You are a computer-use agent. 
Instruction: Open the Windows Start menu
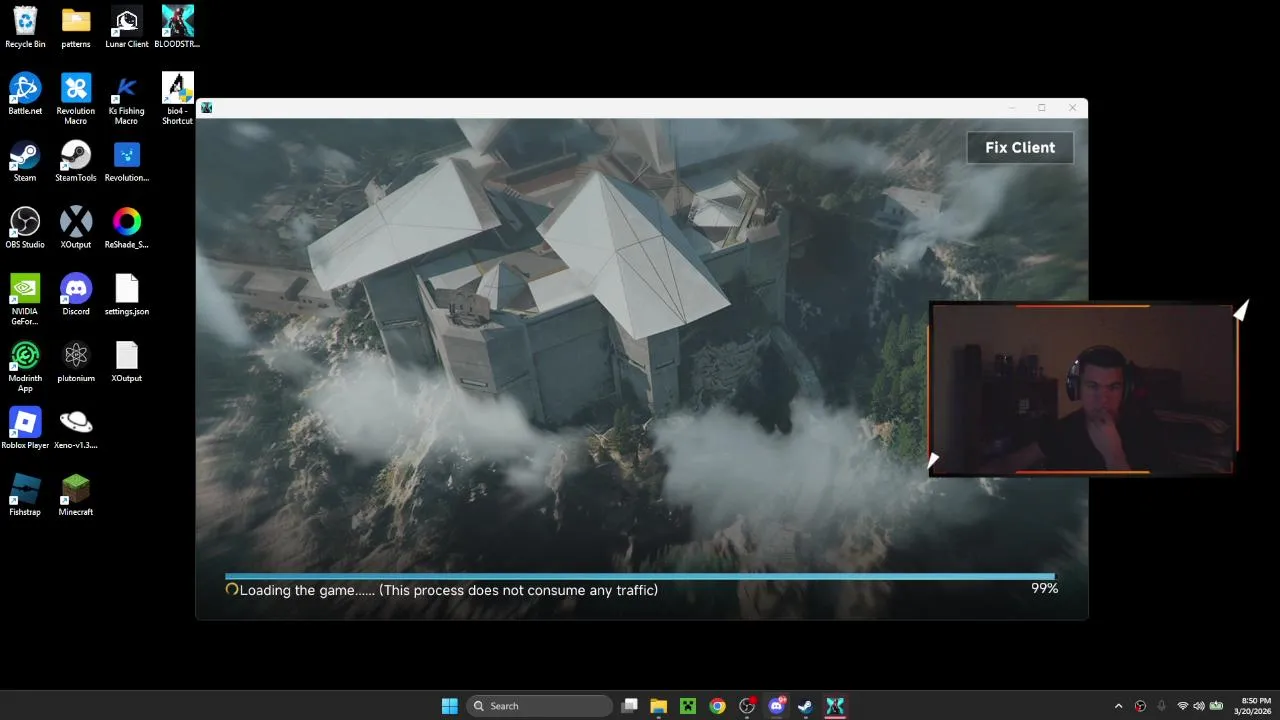pyautogui.click(x=450, y=706)
